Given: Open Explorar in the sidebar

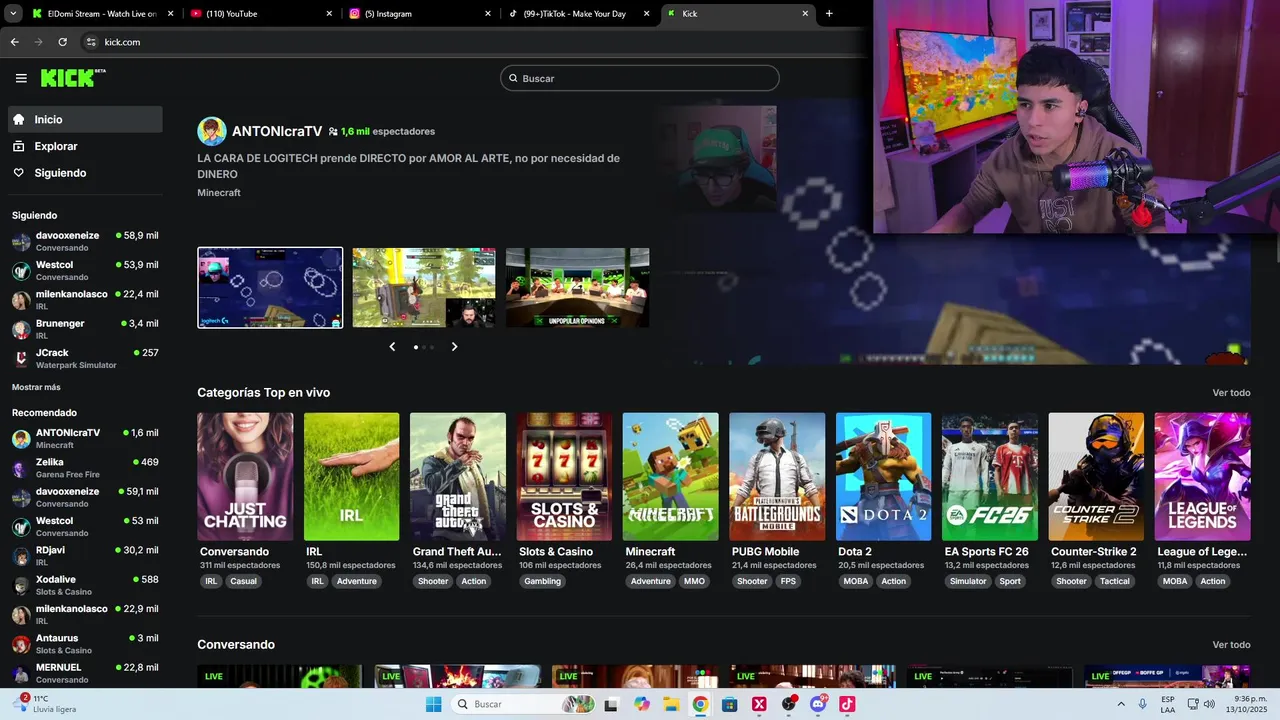Looking at the screenshot, I should tap(85, 146).
